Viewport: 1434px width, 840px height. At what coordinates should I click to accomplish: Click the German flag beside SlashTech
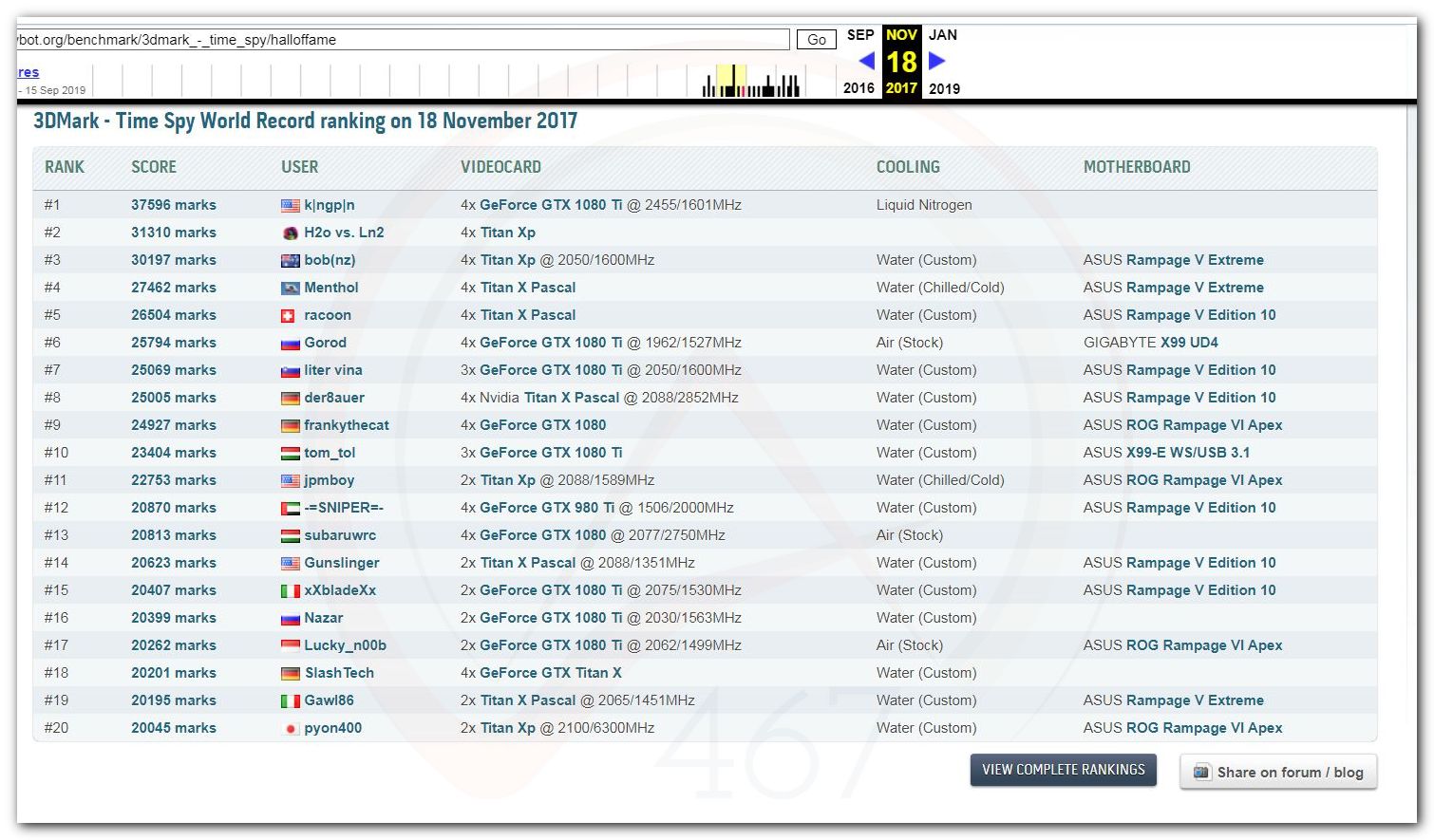pyautogui.click(x=291, y=673)
